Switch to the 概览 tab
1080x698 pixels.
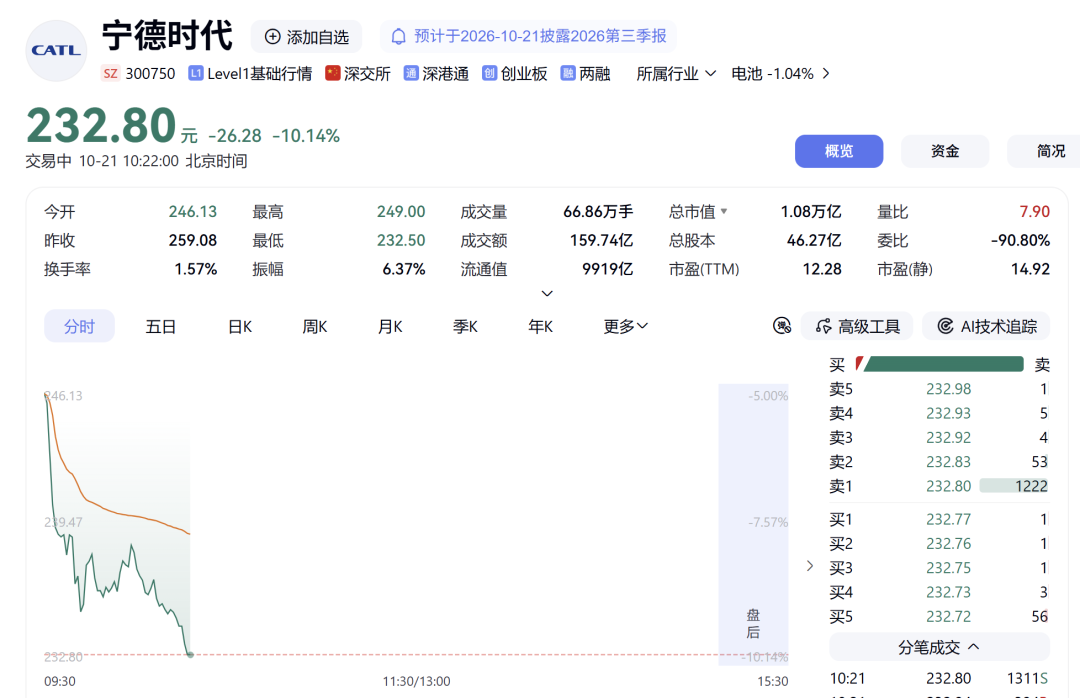(x=839, y=151)
